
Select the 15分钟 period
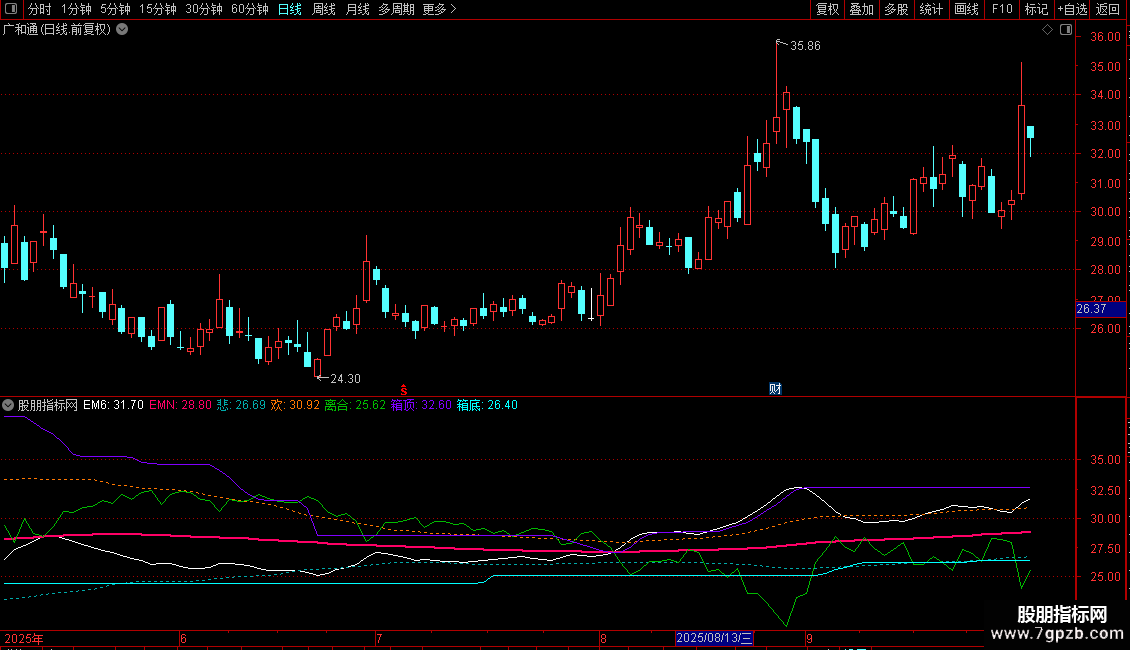click(x=158, y=9)
